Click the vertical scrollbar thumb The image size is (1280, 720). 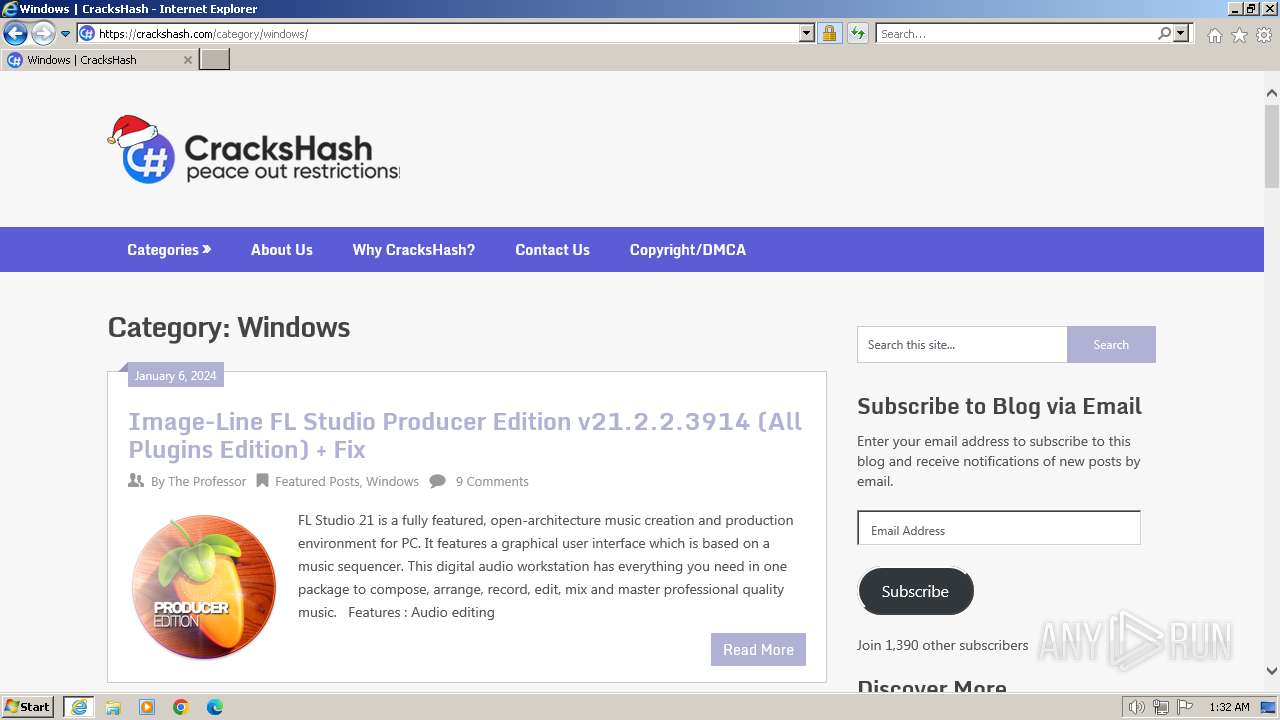tap(1272, 145)
